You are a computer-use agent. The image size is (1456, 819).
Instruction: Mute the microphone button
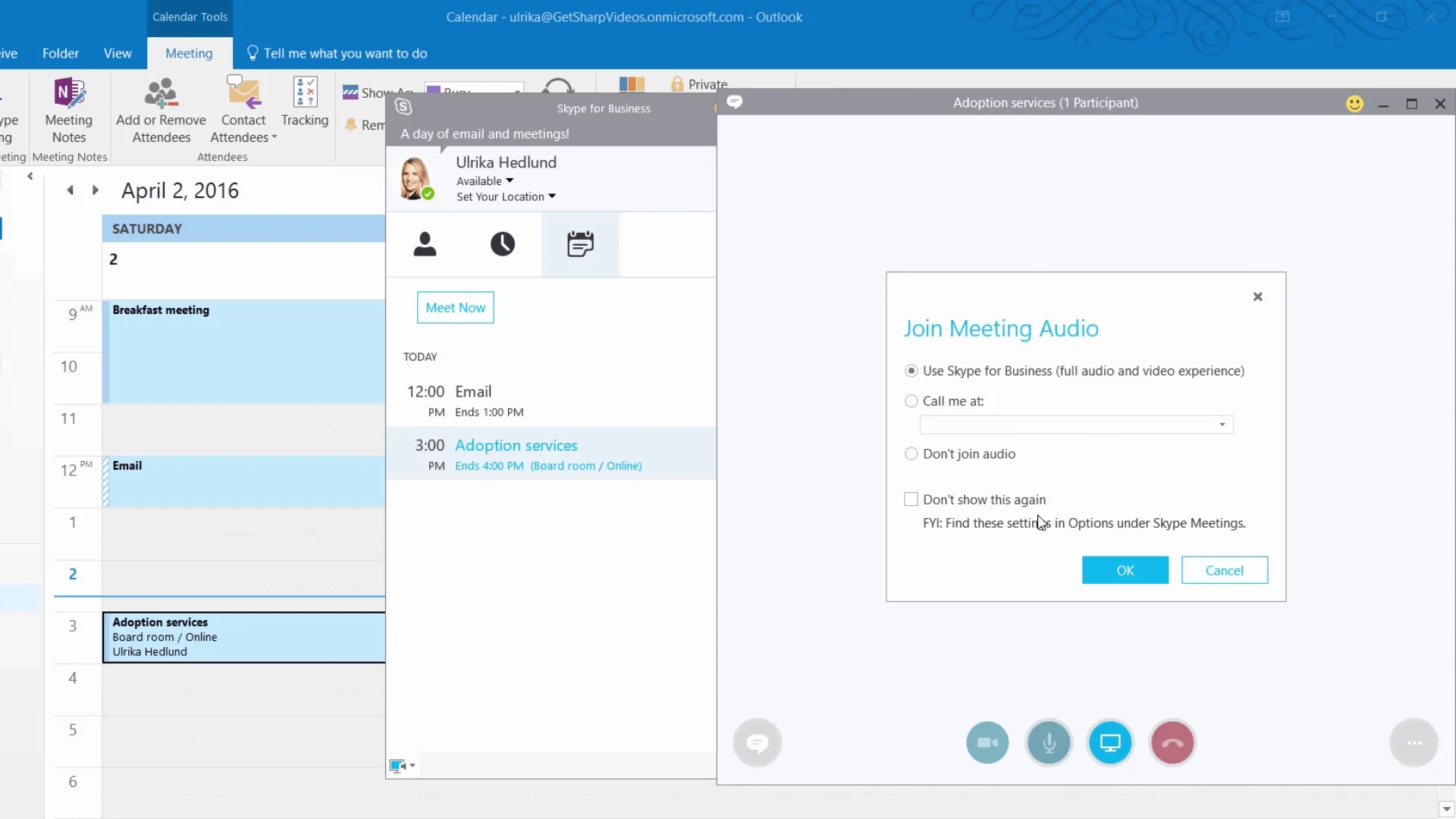pos(1049,742)
